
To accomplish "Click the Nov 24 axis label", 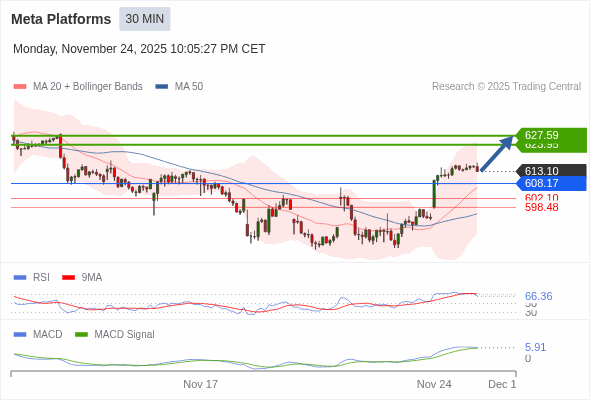I will [x=434, y=384].
